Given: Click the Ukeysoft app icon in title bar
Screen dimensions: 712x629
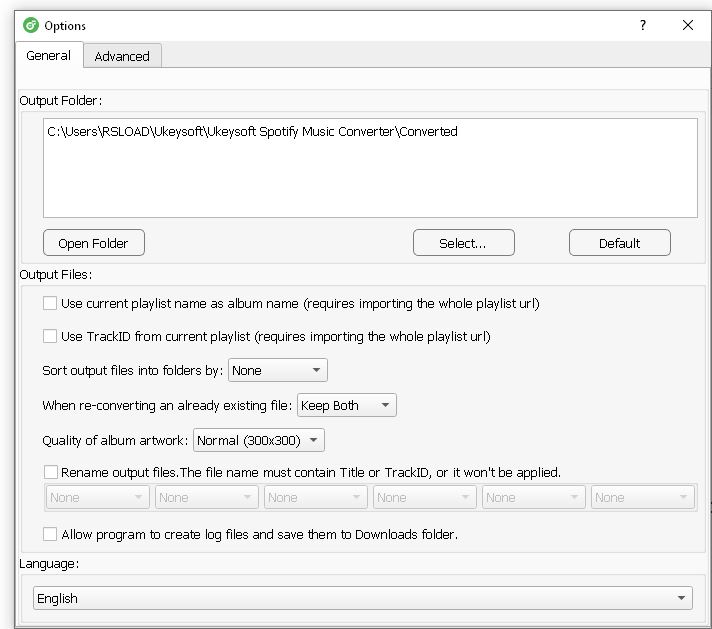Looking at the screenshot, I should [31, 25].
